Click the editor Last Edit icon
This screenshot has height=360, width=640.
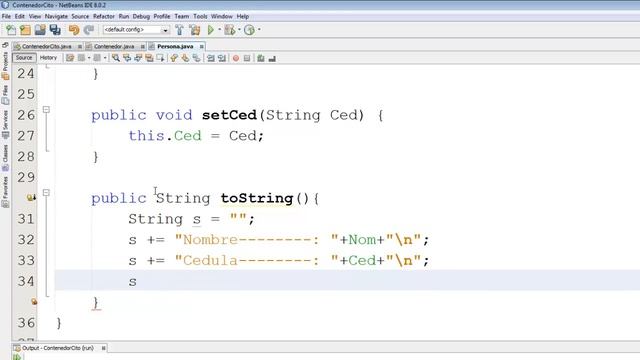(x=70, y=58)
